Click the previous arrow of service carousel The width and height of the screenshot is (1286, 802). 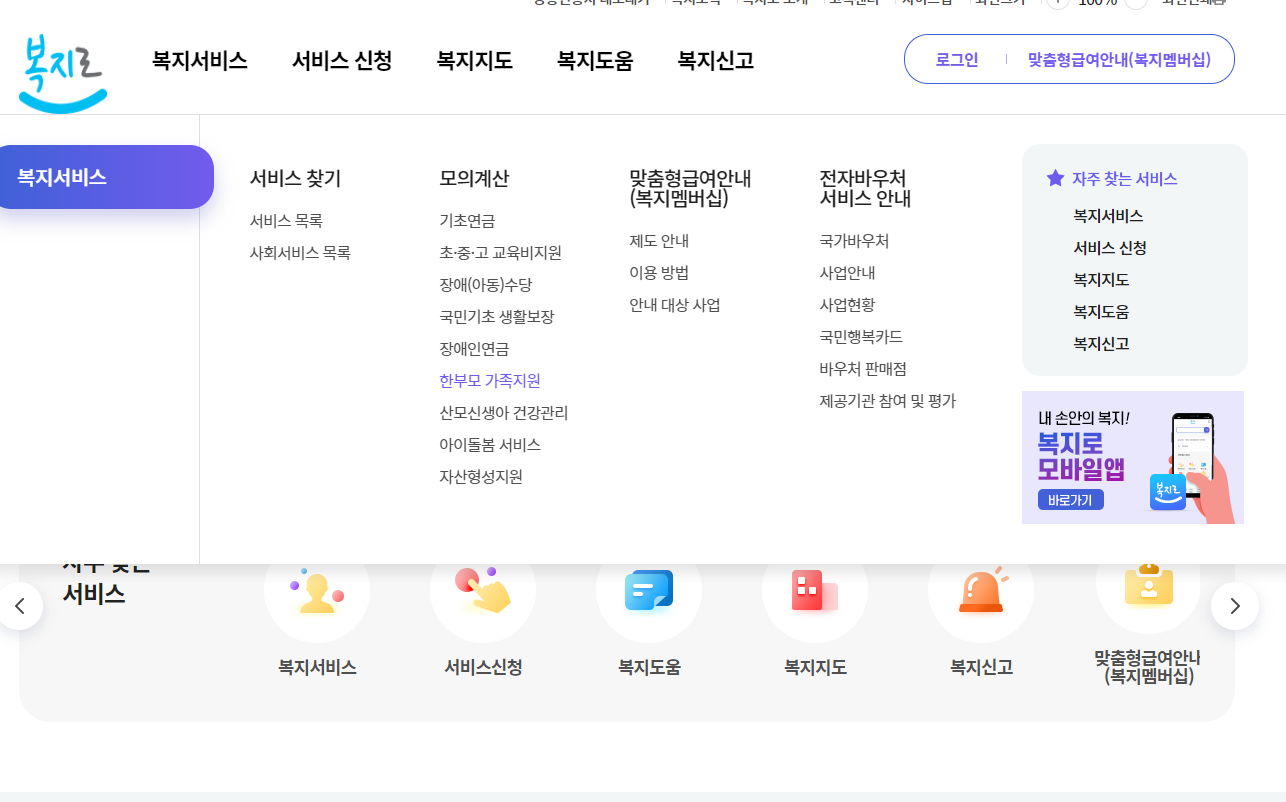pos(20,606)
